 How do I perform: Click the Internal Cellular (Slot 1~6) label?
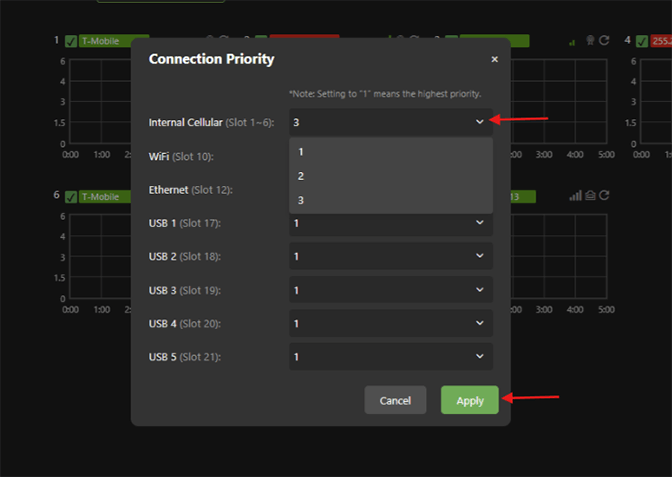pyautogui.click(x=211, y=123)
